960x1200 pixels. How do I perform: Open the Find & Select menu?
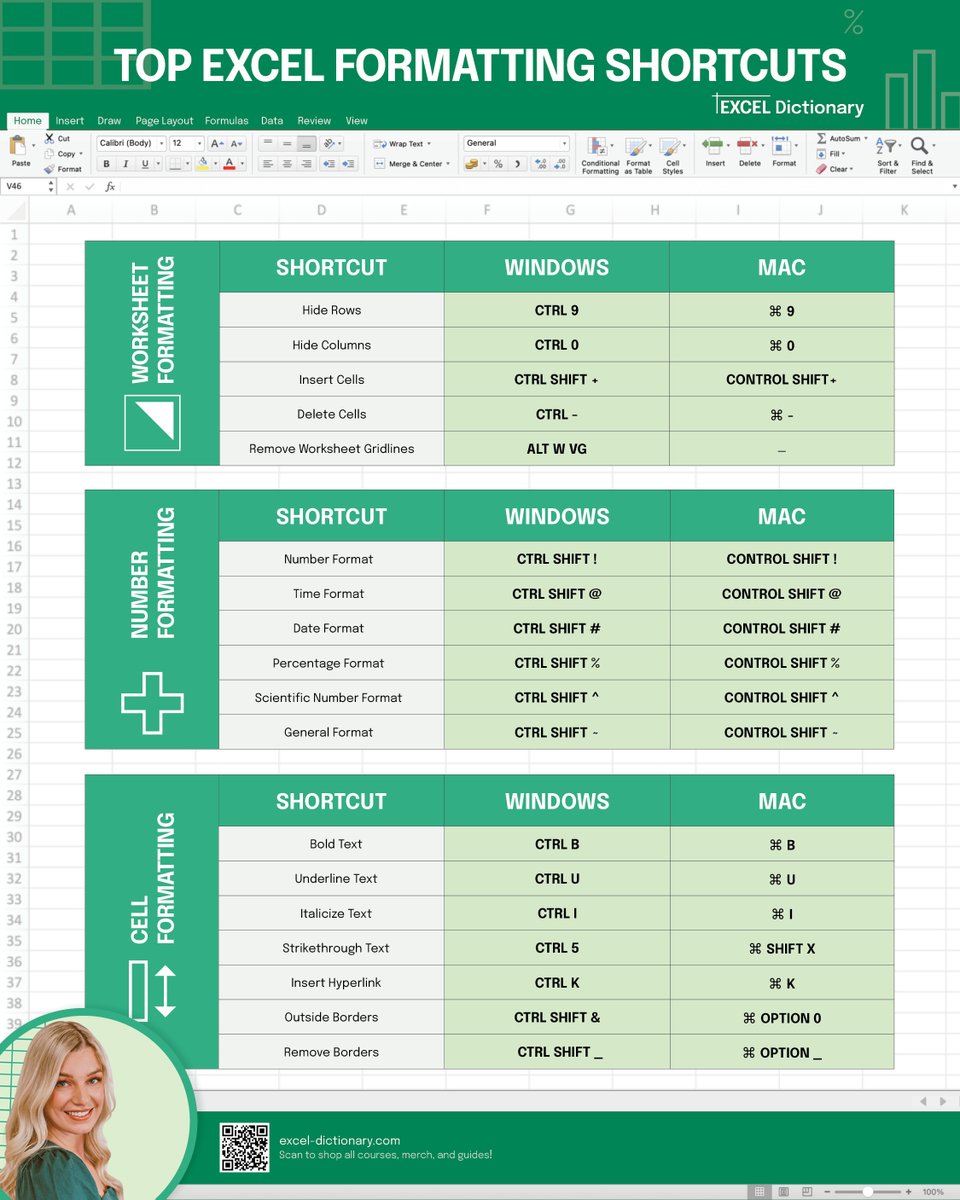pyautogui.click(x=922, y=156)
